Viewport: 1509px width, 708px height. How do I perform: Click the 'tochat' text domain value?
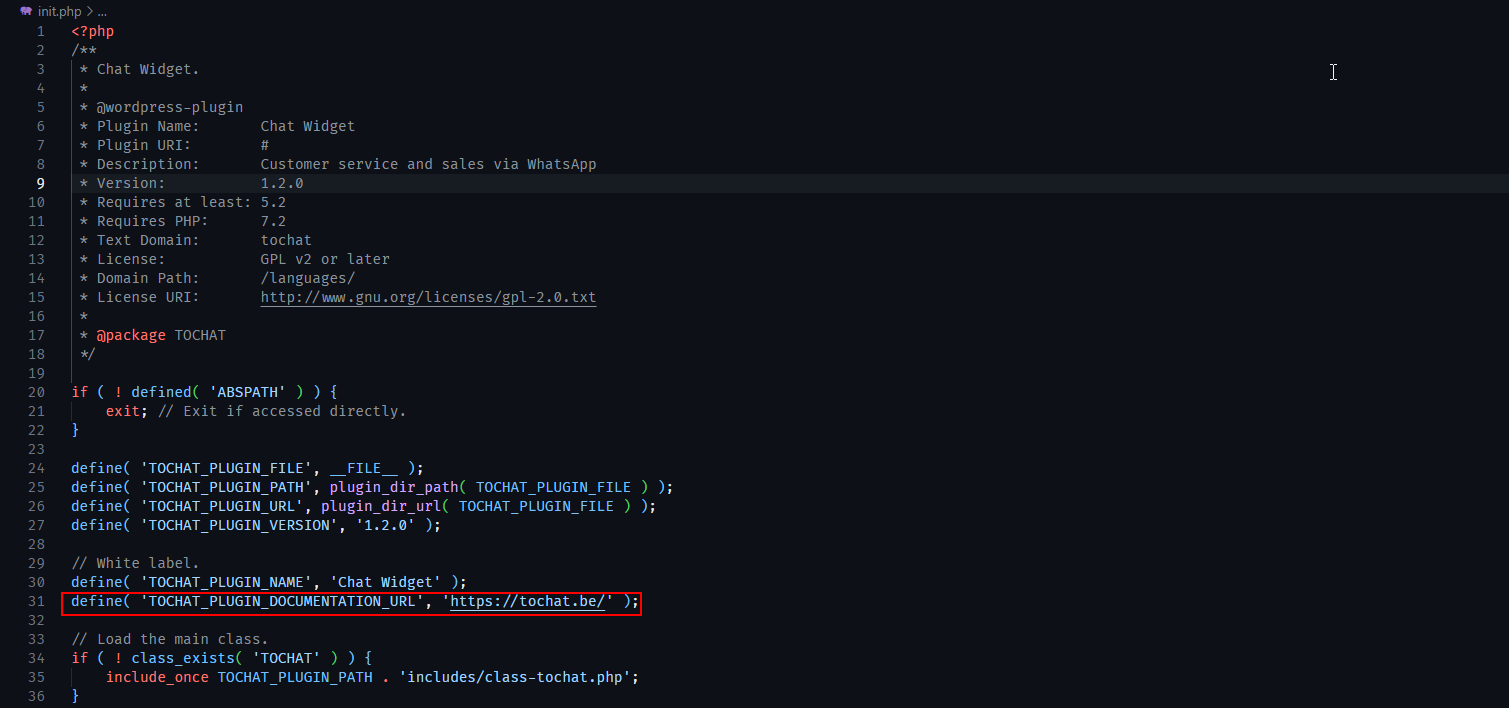pos(286,240)
